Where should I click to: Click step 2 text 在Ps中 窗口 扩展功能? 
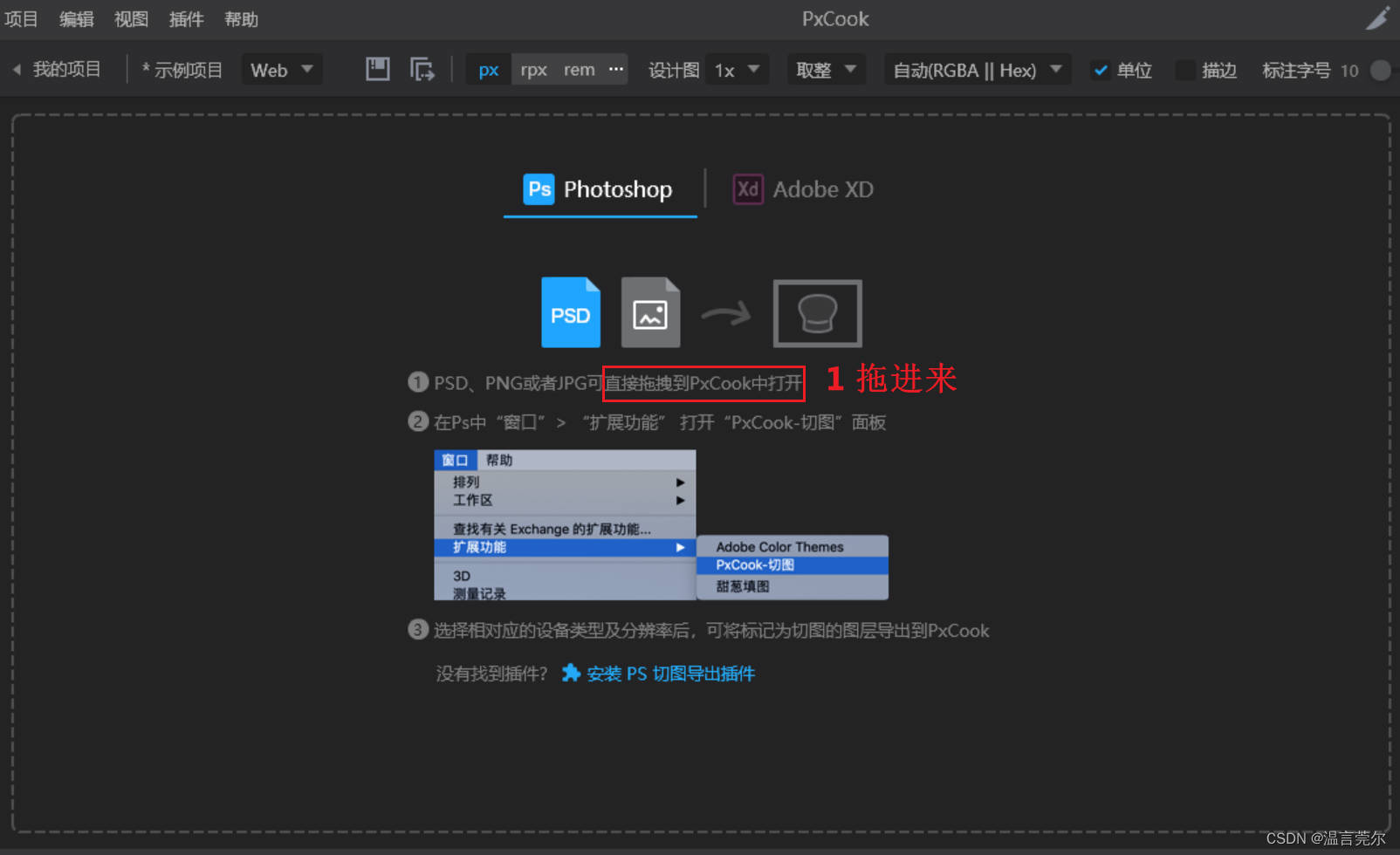(660, 422)
